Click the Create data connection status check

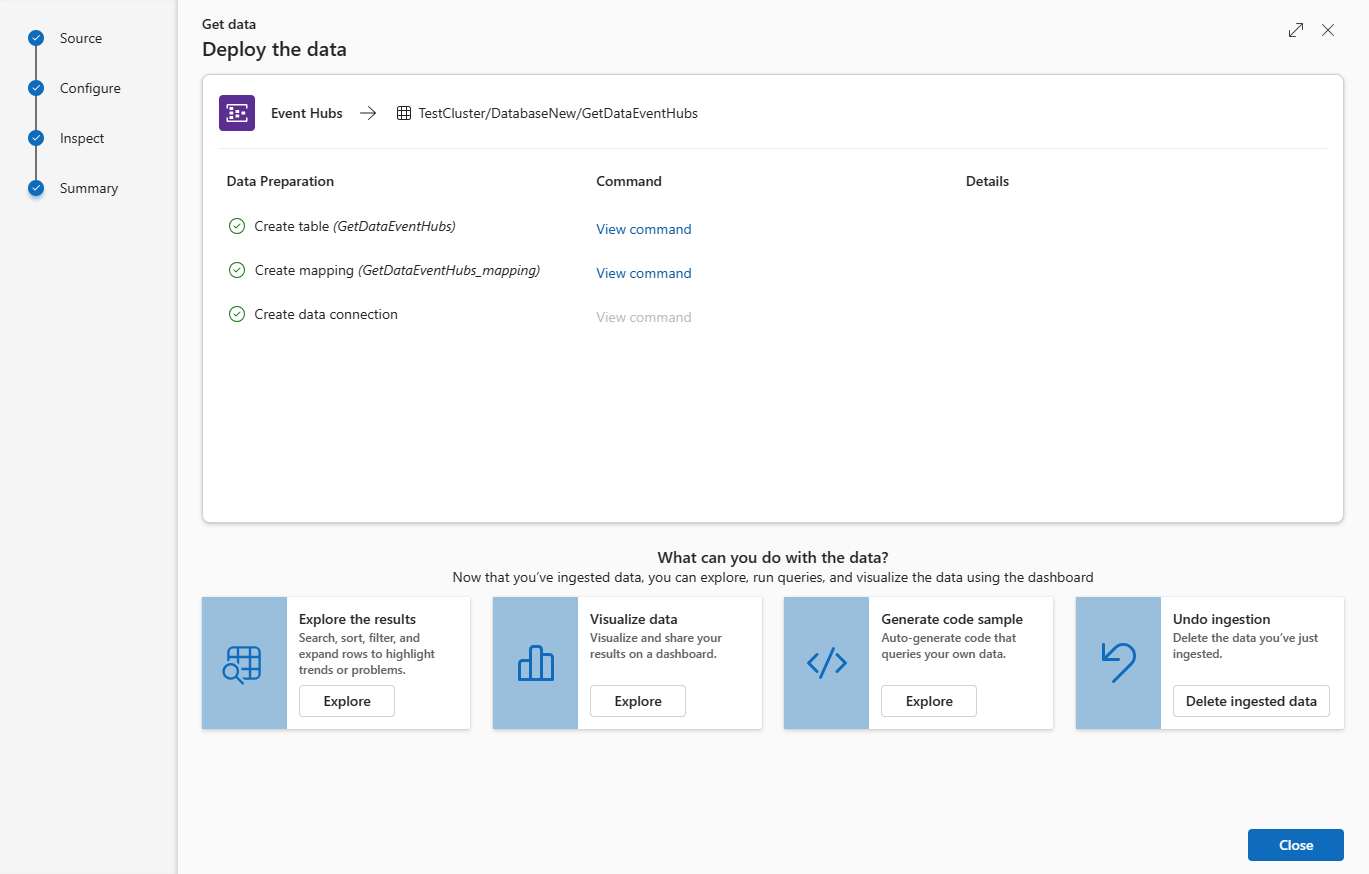[x=237, y=314]
